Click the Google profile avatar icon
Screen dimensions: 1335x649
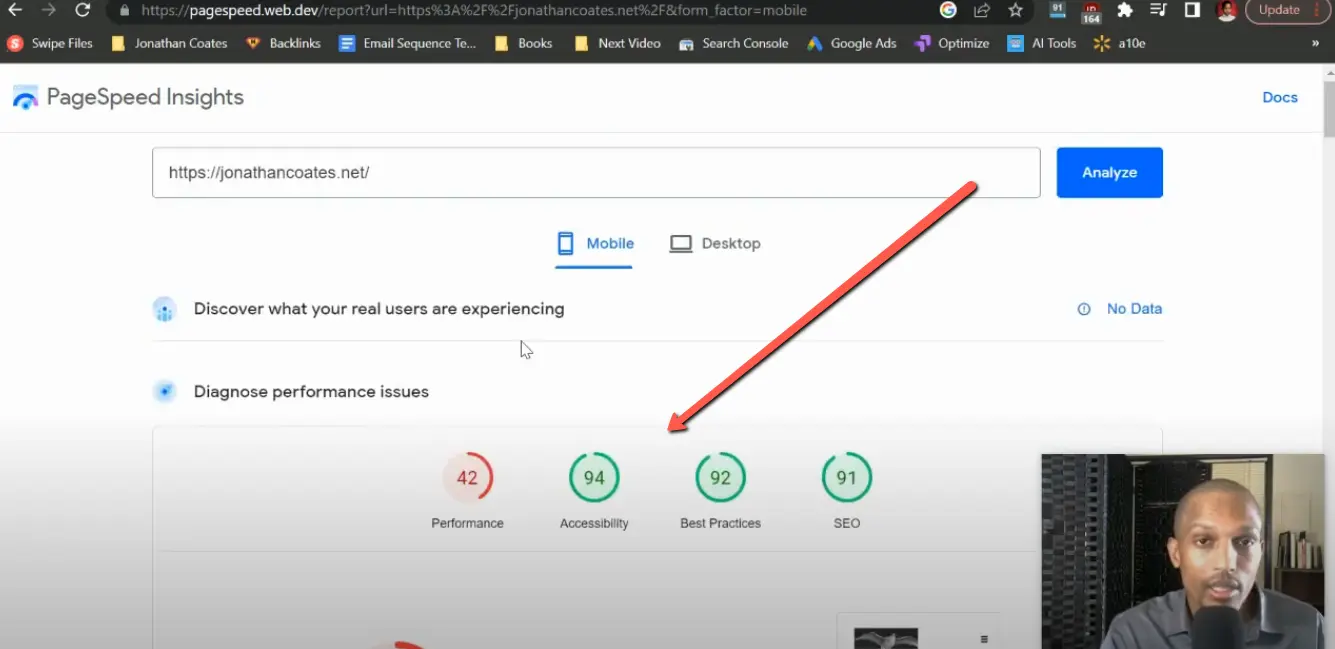pyautogui.click(x=1226, y=11)
